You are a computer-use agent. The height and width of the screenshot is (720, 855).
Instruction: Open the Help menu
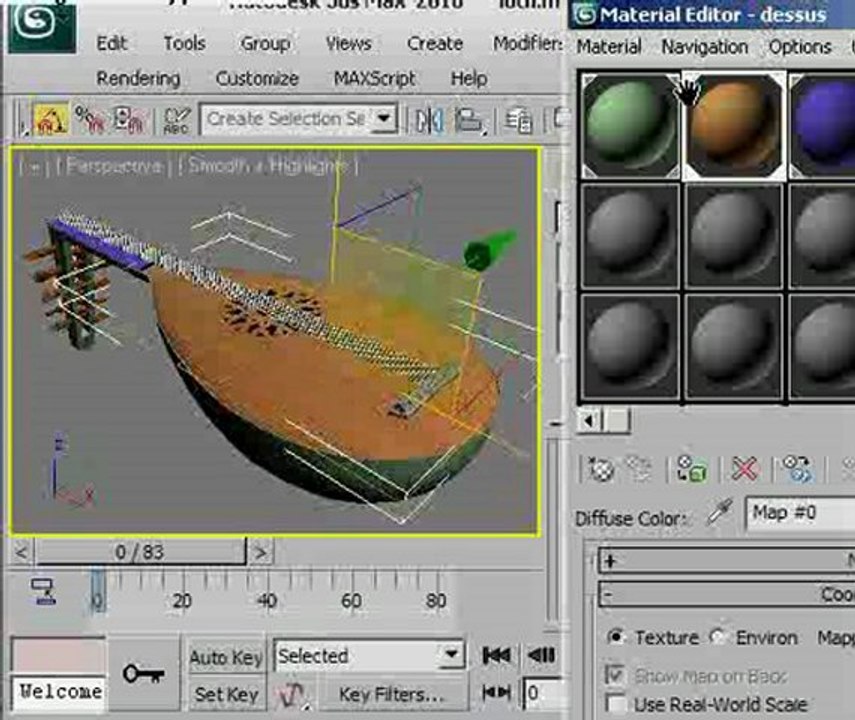(469, 79)
